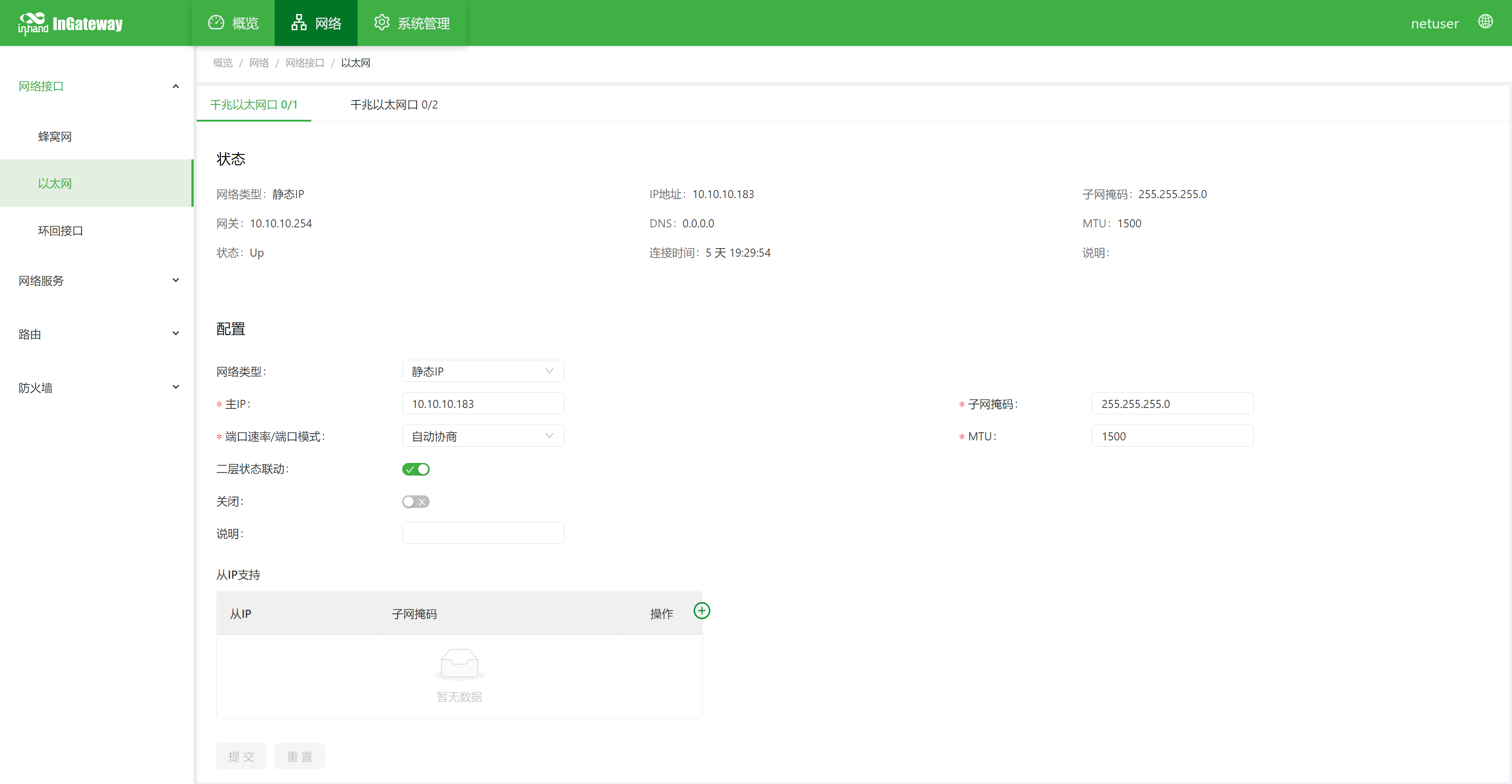
Task: Turn off the 二层状态联动 toggle
Action: tap(416, 469)
